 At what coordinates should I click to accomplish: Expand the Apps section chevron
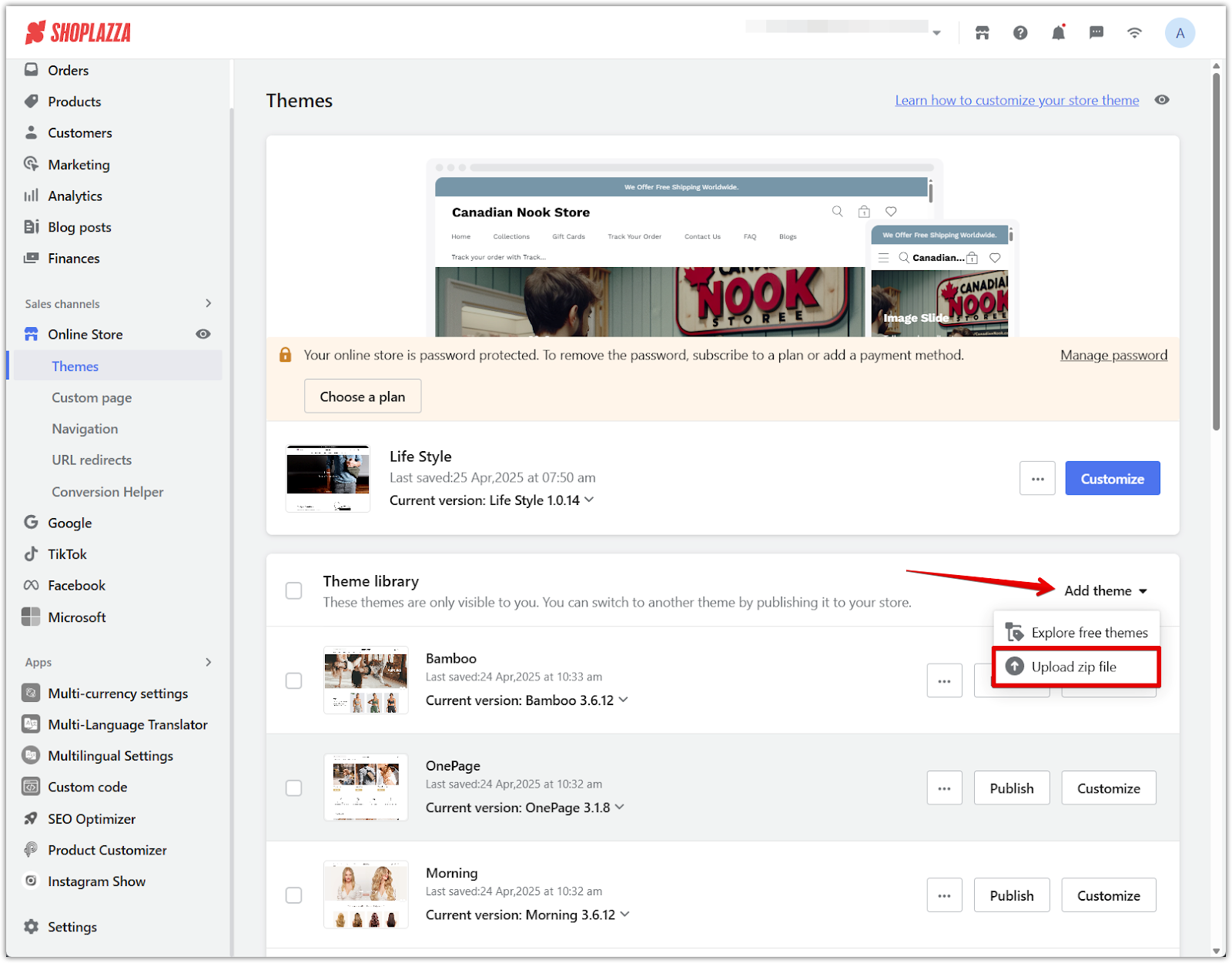click(x=209, y=662)
